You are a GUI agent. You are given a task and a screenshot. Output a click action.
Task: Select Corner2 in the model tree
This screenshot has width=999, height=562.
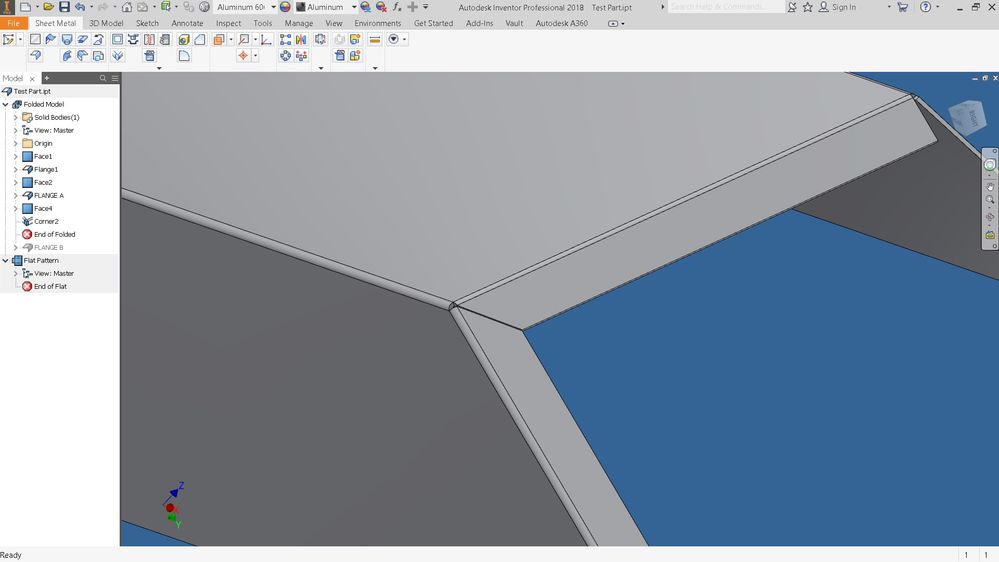[x=46, y=222]
